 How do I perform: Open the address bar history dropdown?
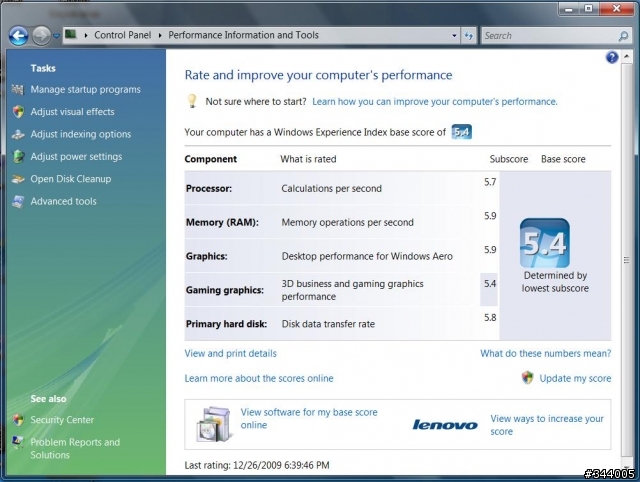pos(454,36)
